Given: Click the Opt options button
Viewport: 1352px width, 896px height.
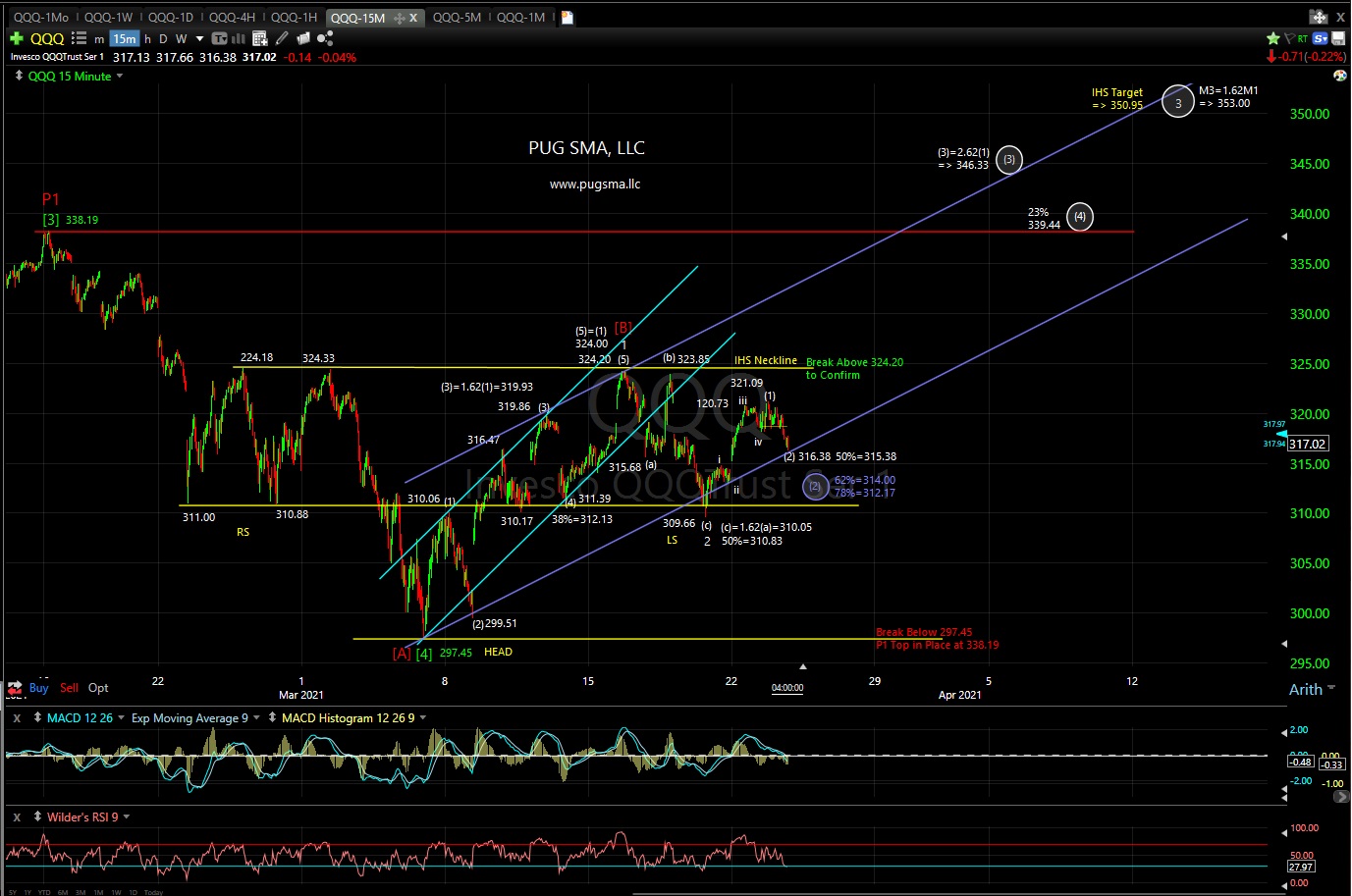Looking at the screenshot, I should (x=98, y=688).
